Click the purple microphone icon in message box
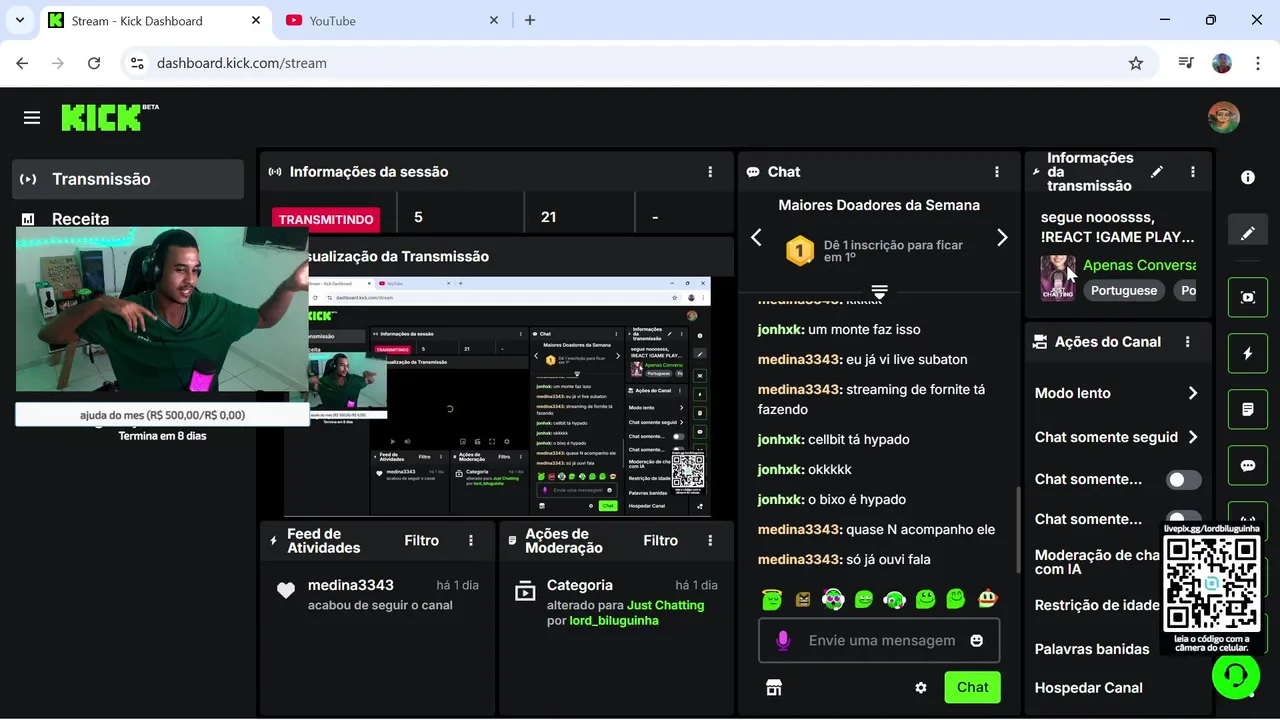The height and width of the screenshot is (720, 1280). click(x=783, y=640)
